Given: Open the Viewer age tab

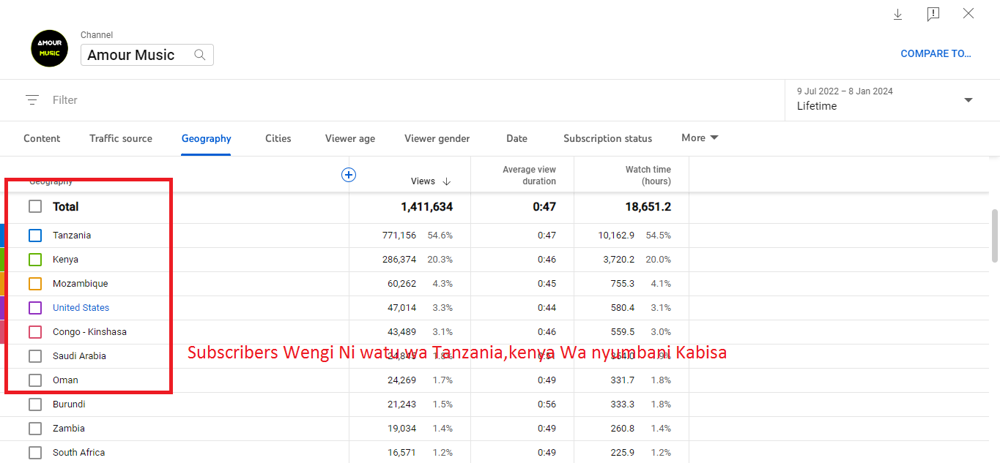Looking at the screenshot, I should tap(349, 138).
